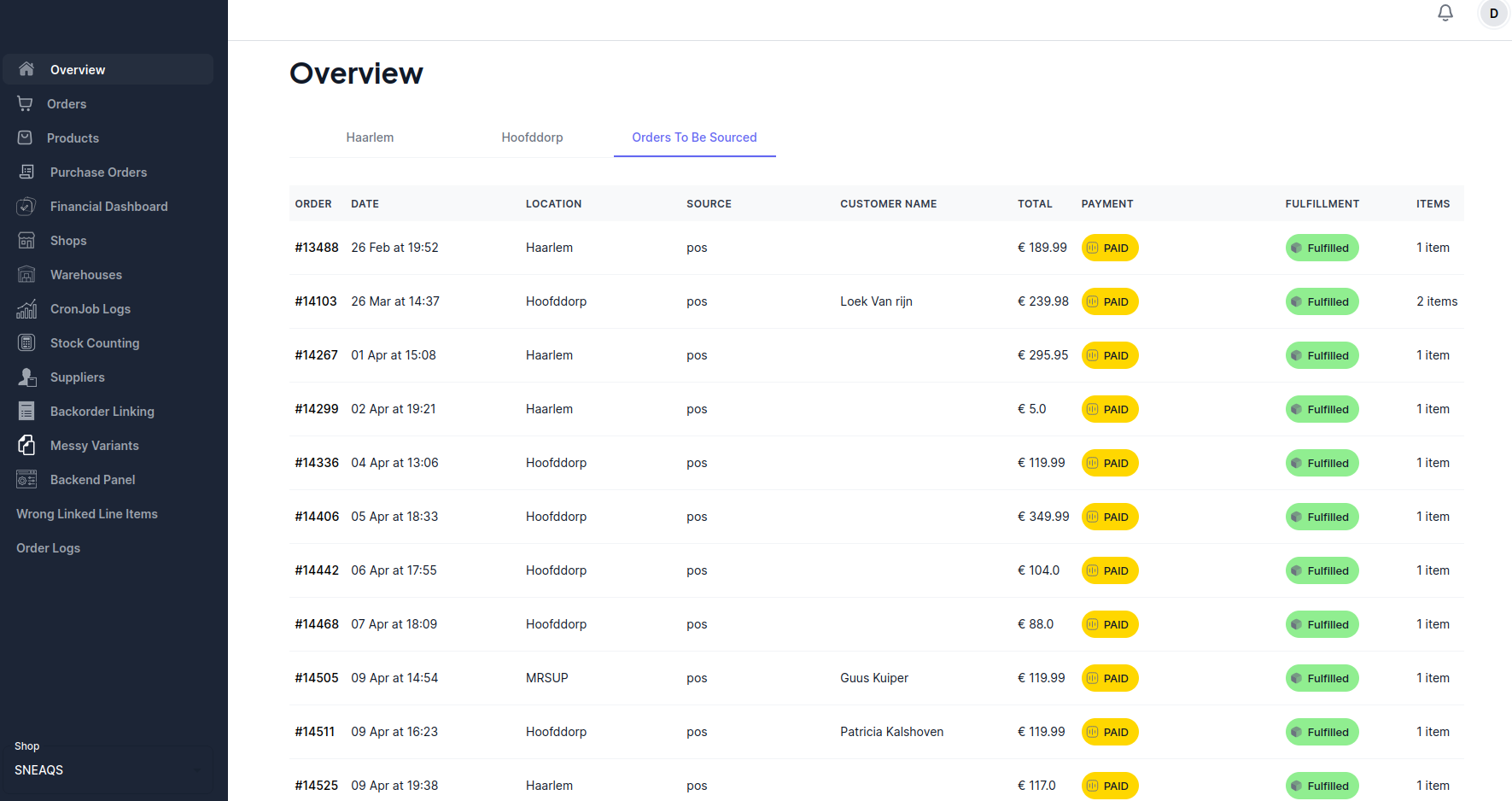This screenshot has width=1512, height=801.
Task: Open the Financial Dashboard page
Action: tap(108, 206)
